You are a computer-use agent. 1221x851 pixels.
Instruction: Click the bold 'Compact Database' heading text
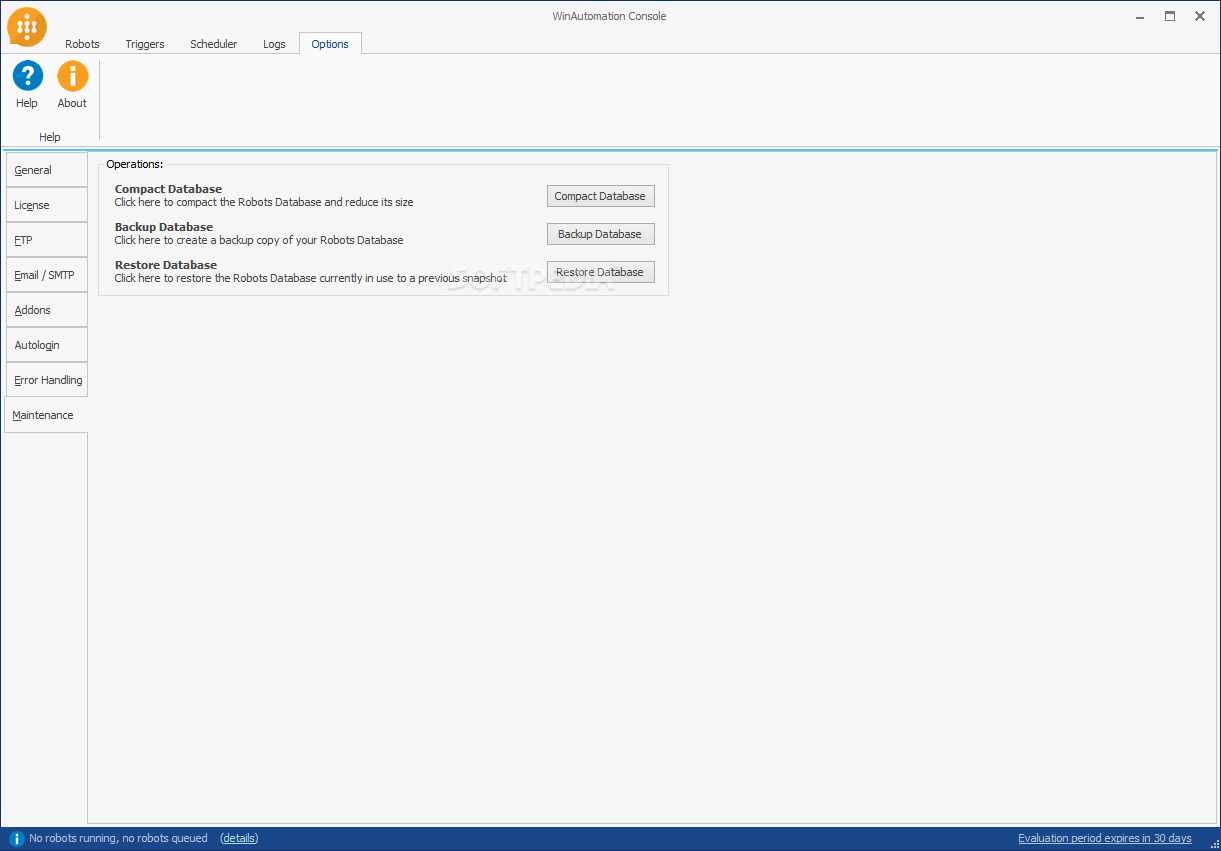168,189
